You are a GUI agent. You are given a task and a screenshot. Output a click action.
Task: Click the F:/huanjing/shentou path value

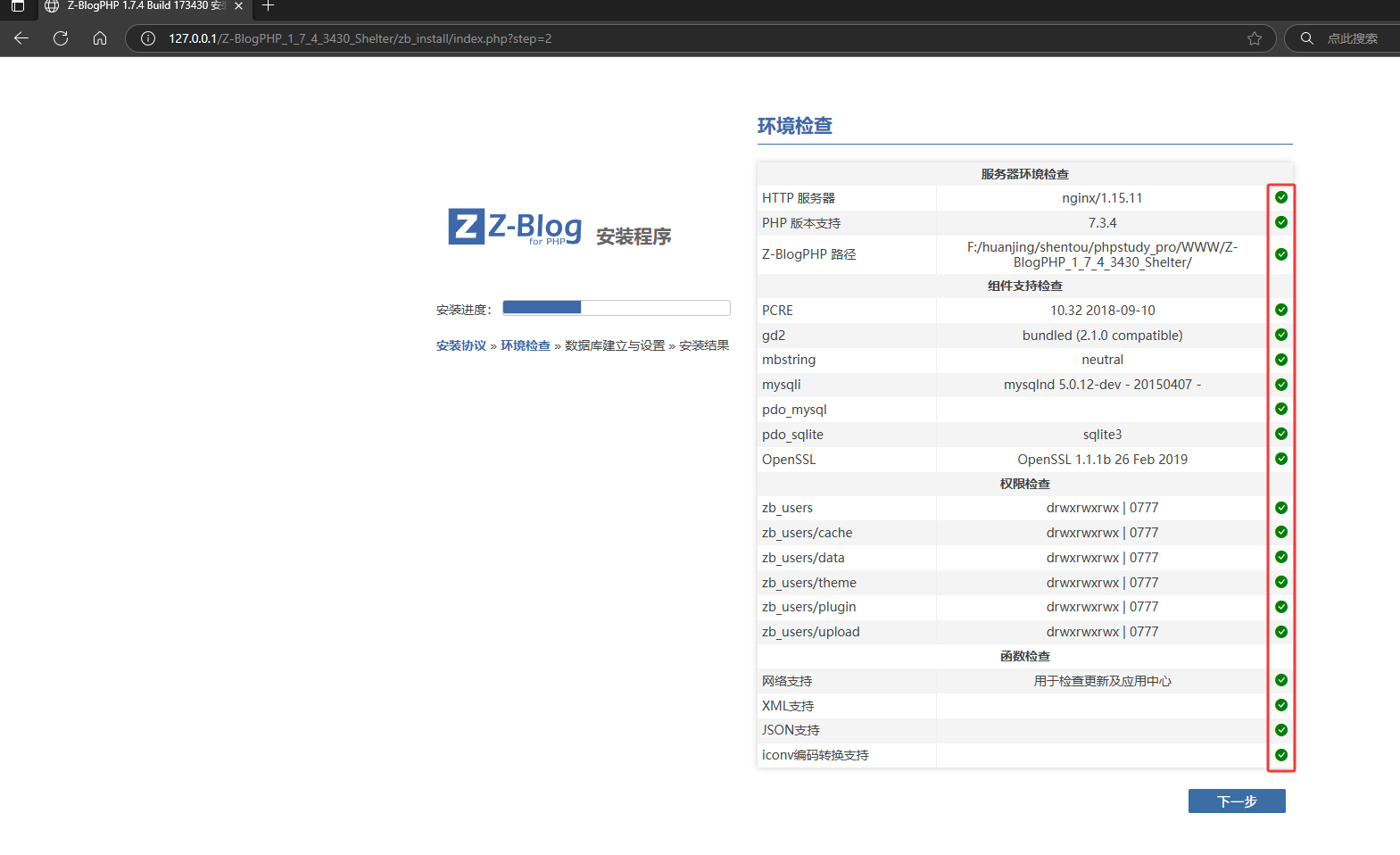1102,254
